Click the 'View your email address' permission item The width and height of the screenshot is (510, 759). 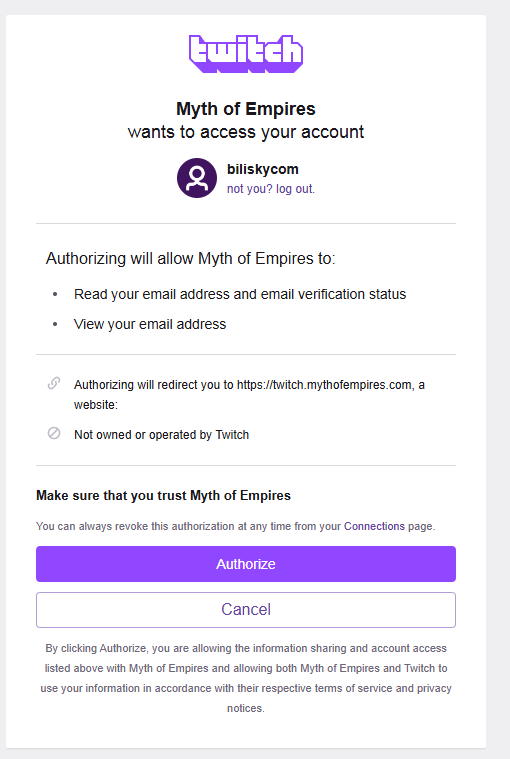[x=150, y=324]
